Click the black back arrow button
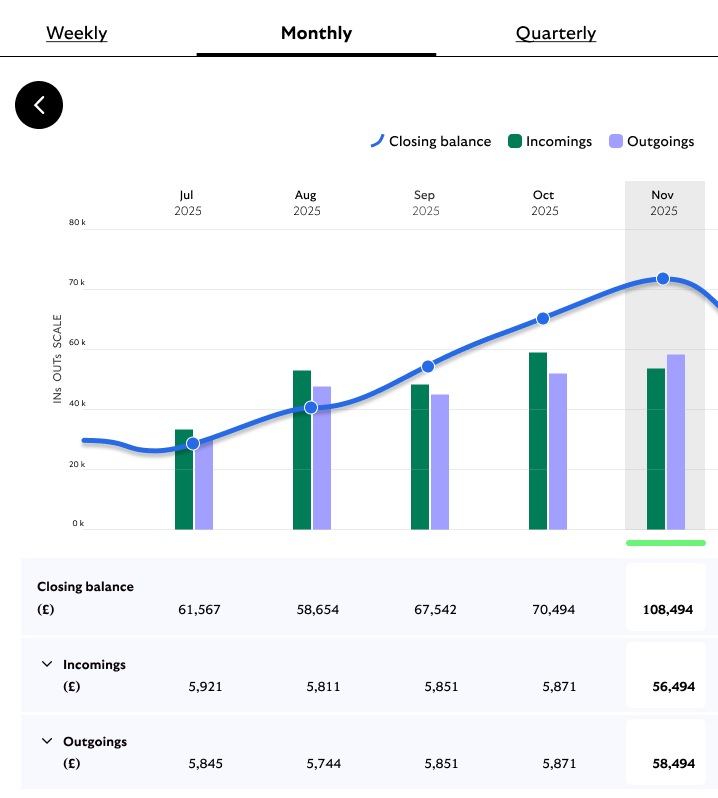 [39, 105]
